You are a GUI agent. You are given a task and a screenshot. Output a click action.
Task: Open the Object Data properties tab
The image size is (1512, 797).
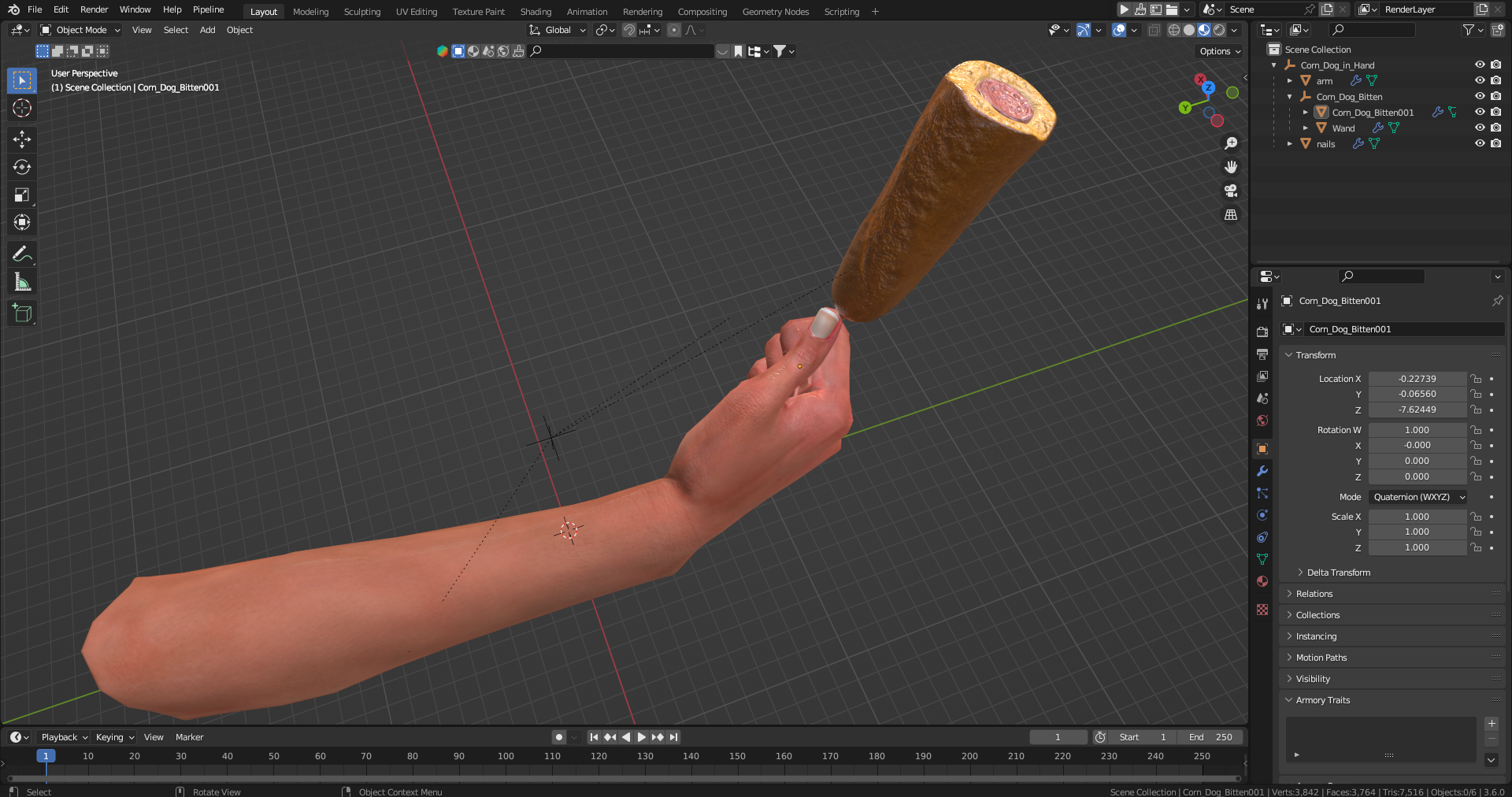pos(1262,559)
